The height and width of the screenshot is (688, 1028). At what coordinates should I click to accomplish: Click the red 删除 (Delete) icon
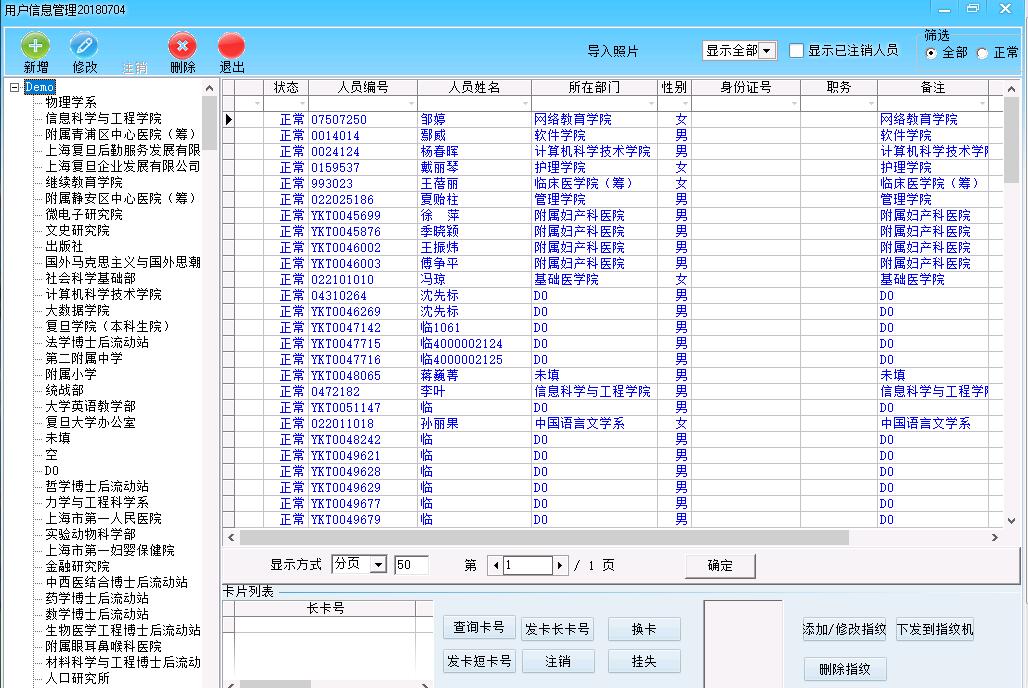182,46
